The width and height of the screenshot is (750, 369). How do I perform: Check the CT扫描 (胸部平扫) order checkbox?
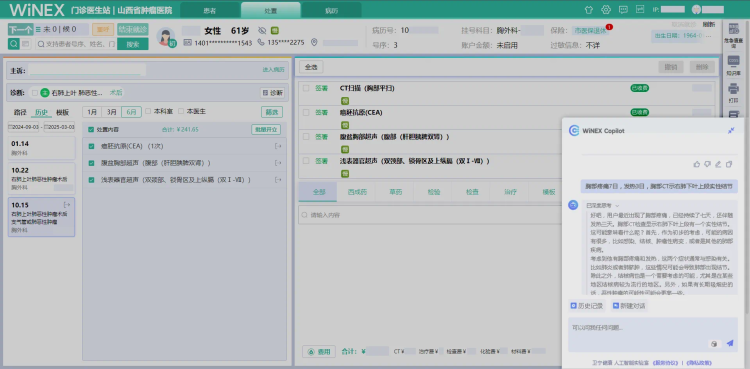click(x=306, y=89)
